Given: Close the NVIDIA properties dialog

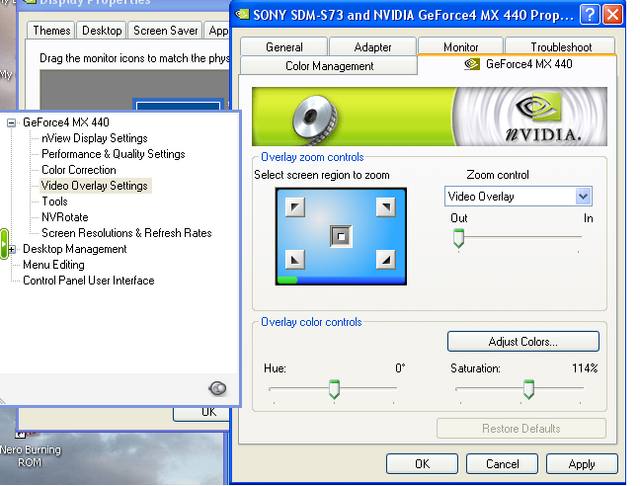Looking at the screenshot, I should 613,15.
